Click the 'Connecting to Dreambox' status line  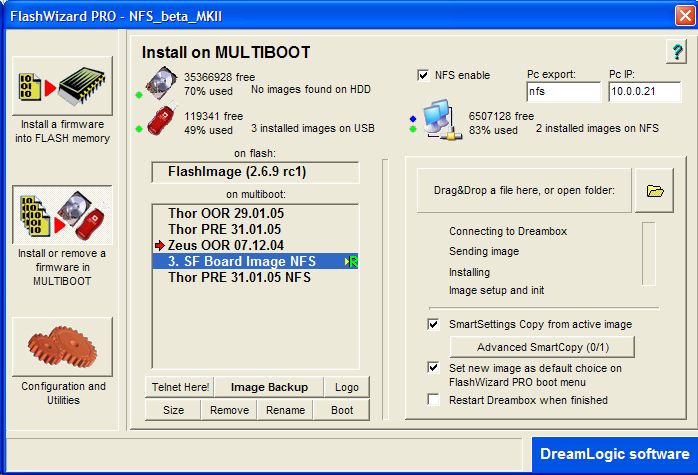pyautogui.click(x=508, y=231)
